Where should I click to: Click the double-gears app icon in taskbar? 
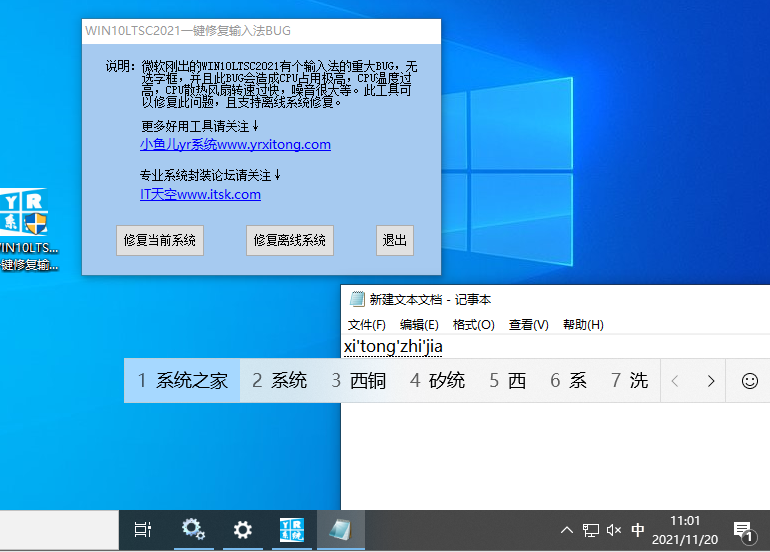coord(193,531)
